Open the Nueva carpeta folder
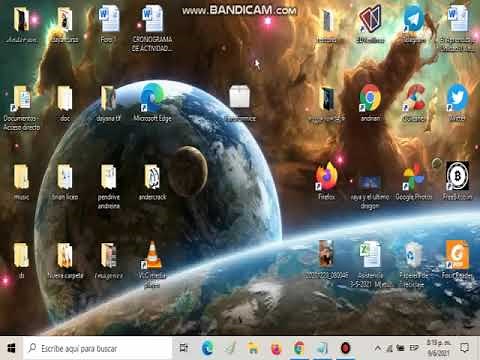 tap(65, 256)
